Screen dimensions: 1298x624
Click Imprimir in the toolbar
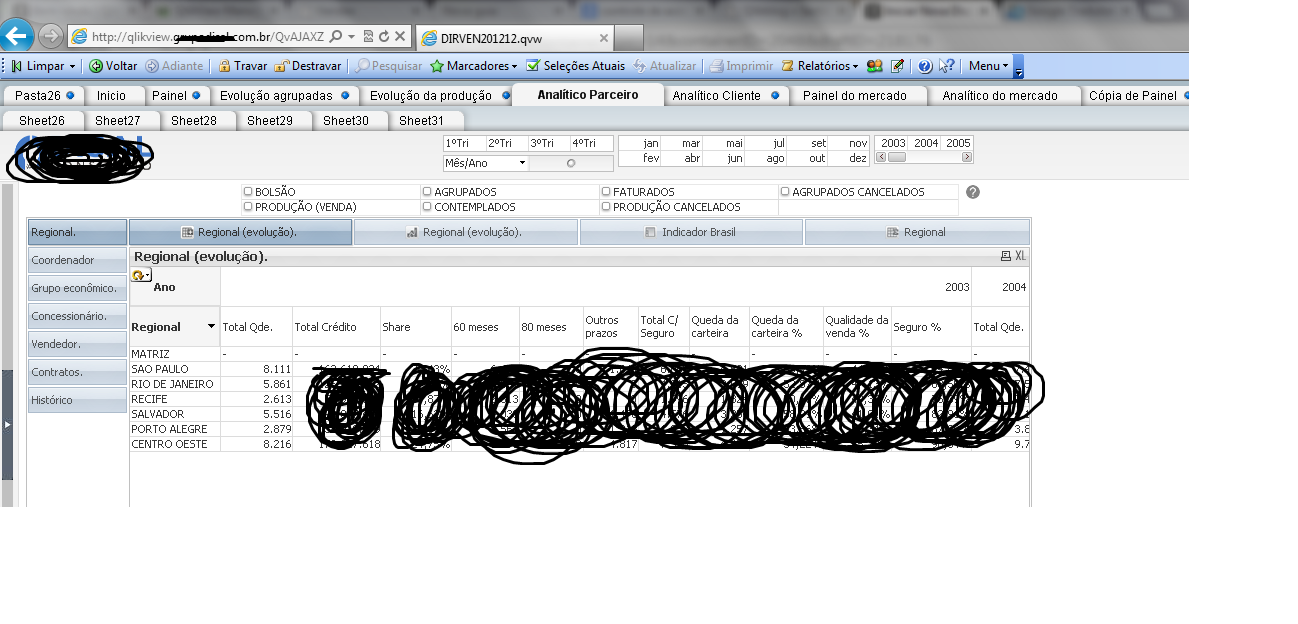point(741,66)
